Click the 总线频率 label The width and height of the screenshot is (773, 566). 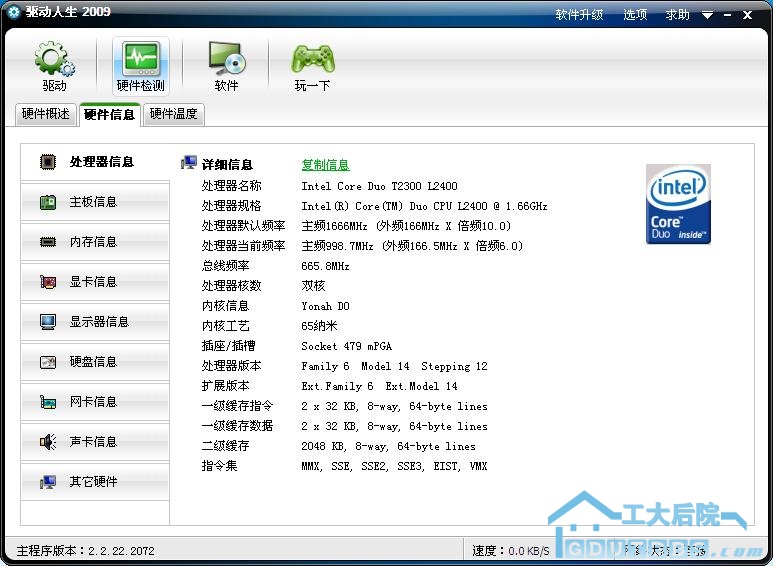point(225,266)
